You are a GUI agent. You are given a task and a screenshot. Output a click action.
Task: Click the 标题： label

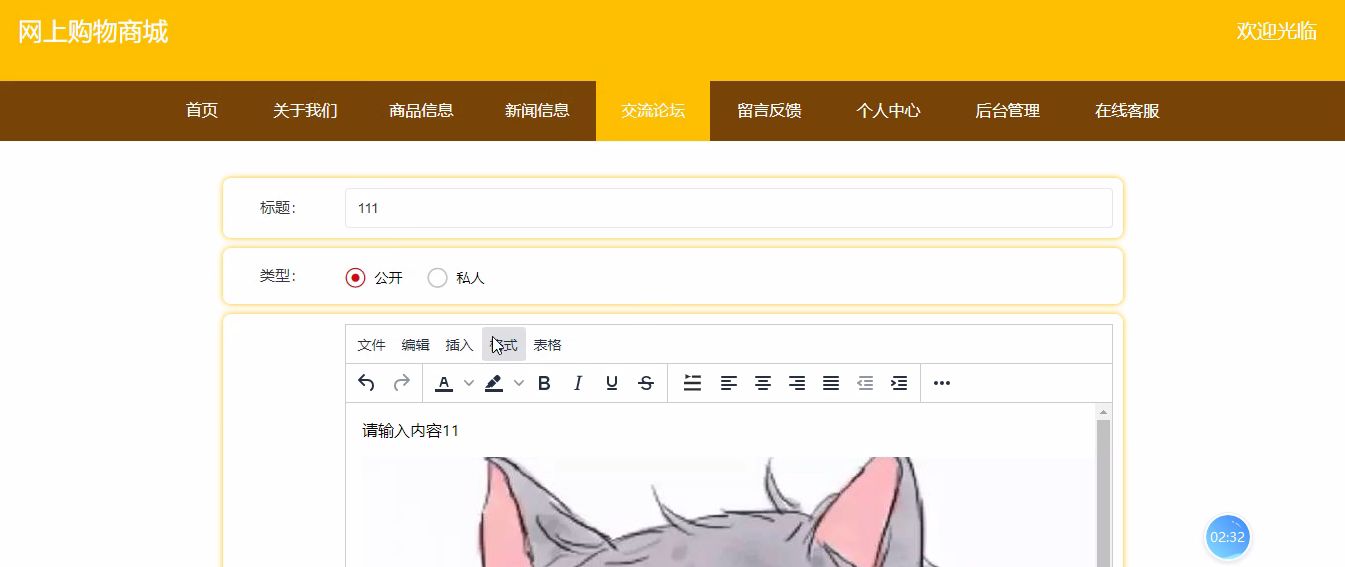pyautogui.click(x=278, y=208)
